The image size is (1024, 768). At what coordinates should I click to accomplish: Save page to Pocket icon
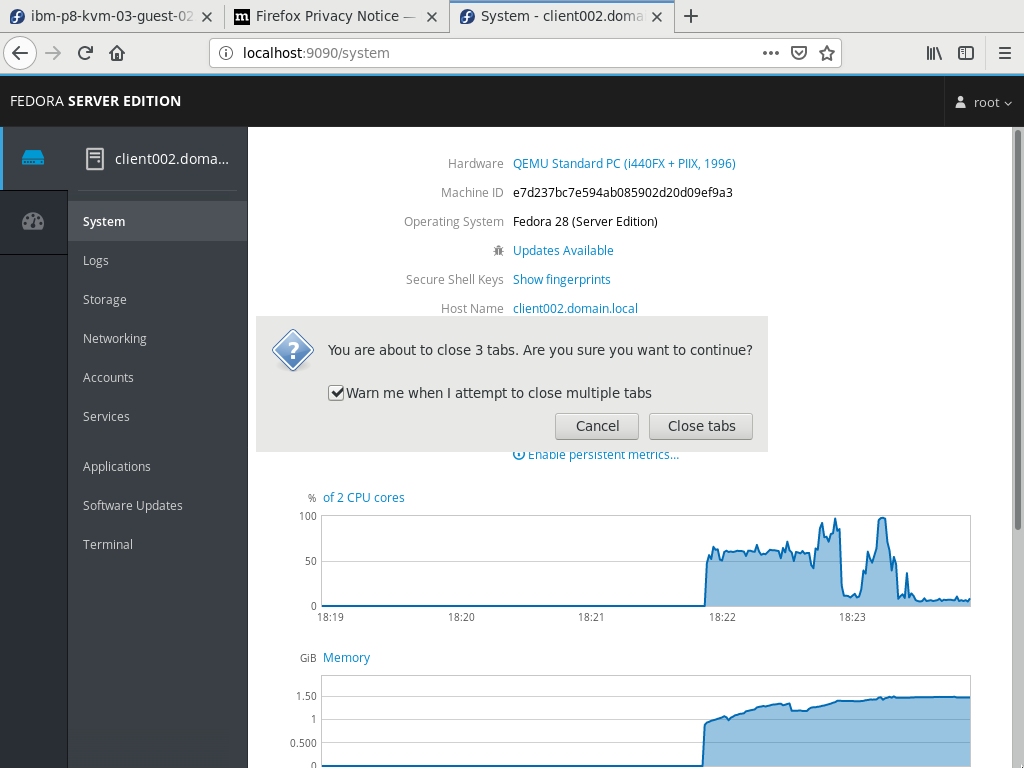(x=799, y=53)
